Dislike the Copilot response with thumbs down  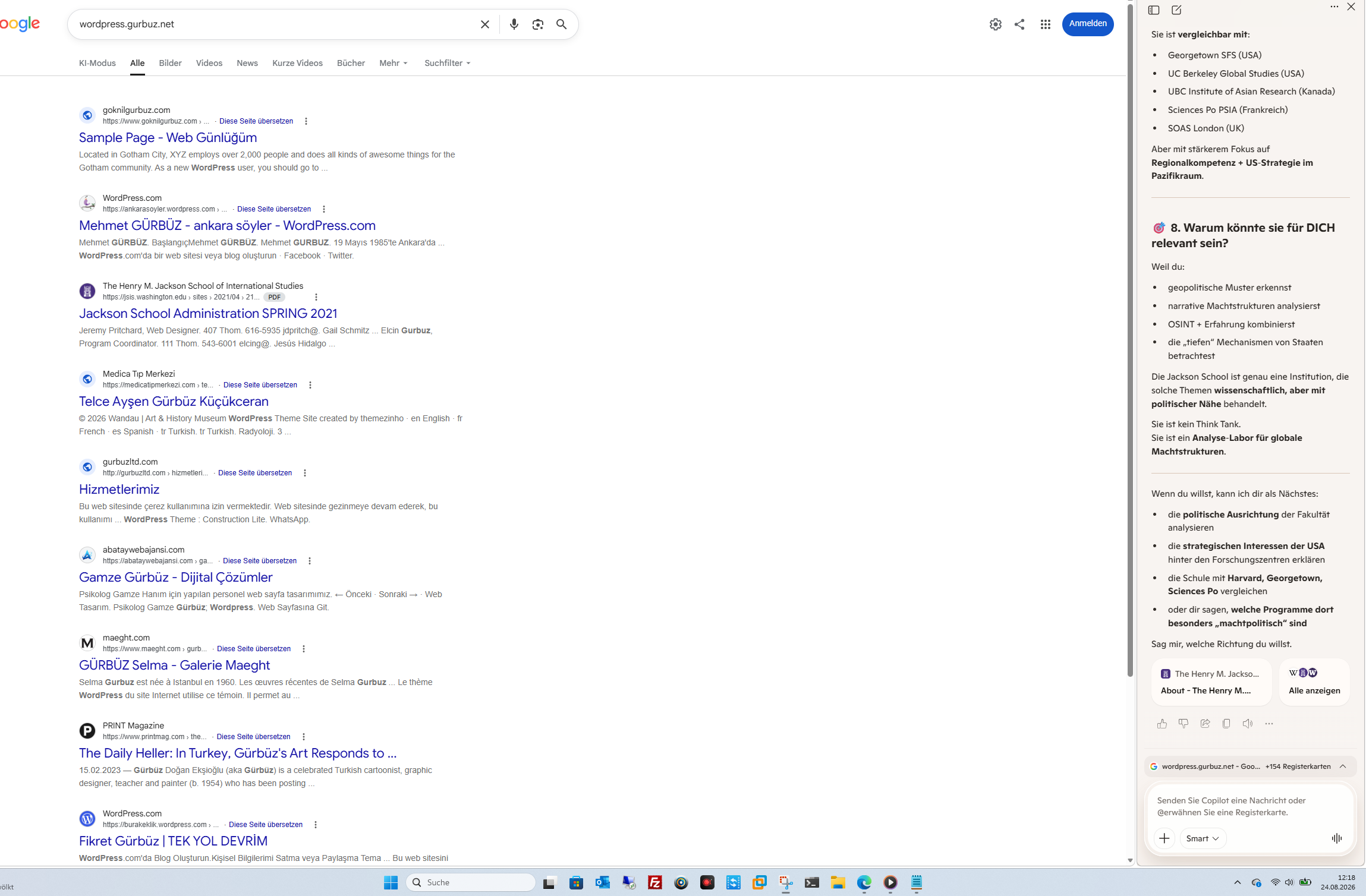coord(1184,724)
